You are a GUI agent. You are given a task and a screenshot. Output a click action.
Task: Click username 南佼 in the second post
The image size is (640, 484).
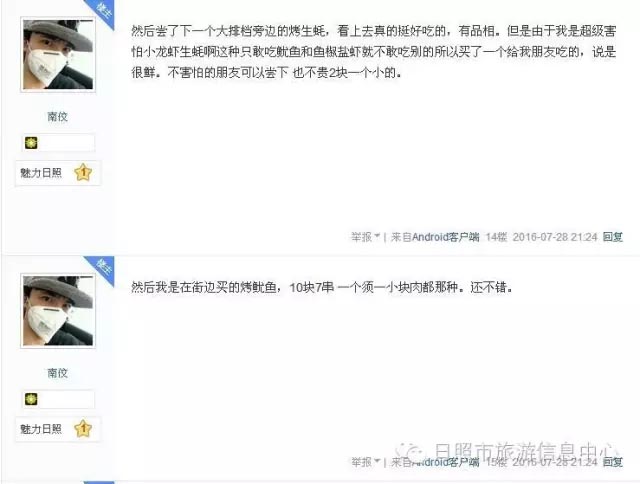tap(58, 373)
